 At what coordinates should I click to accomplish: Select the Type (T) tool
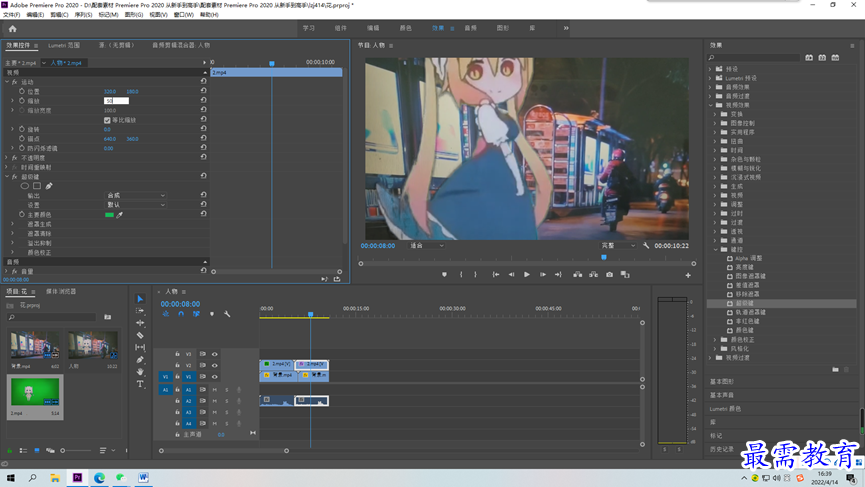coord(140,384)
